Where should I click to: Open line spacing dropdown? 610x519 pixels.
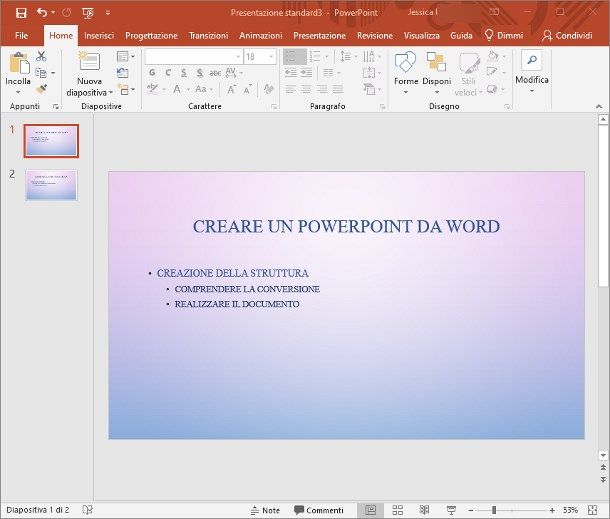[349, 56]
